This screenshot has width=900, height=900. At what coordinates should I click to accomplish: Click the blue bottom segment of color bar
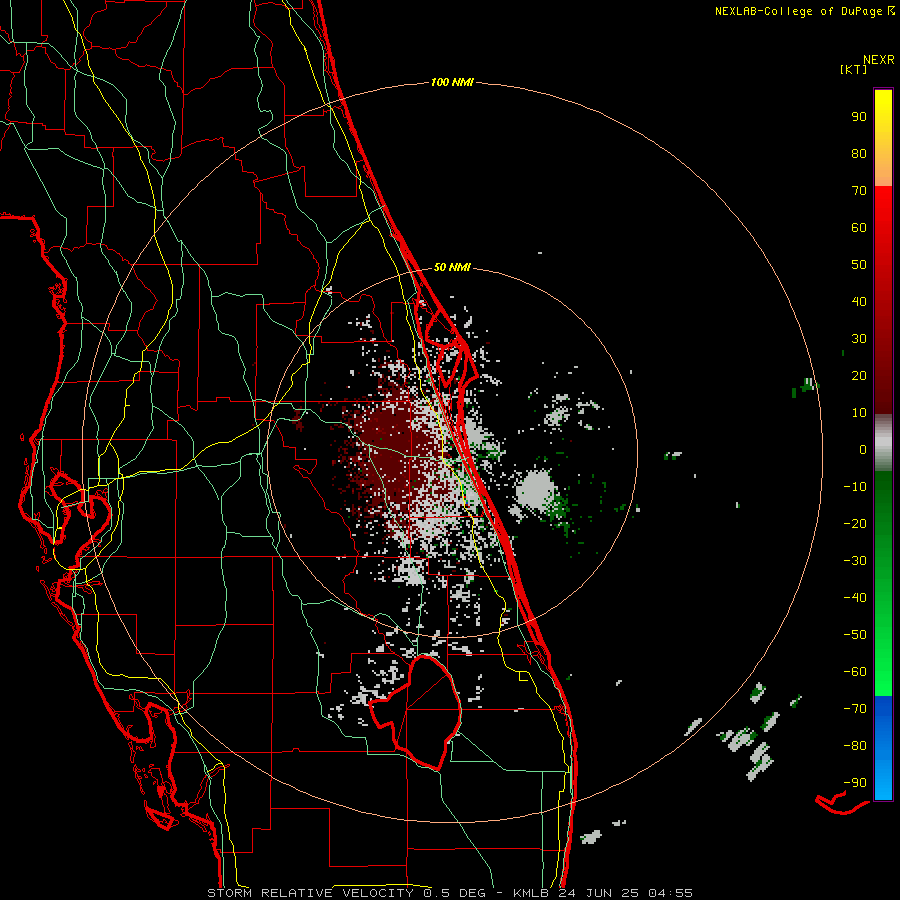(x=883, y=747)
